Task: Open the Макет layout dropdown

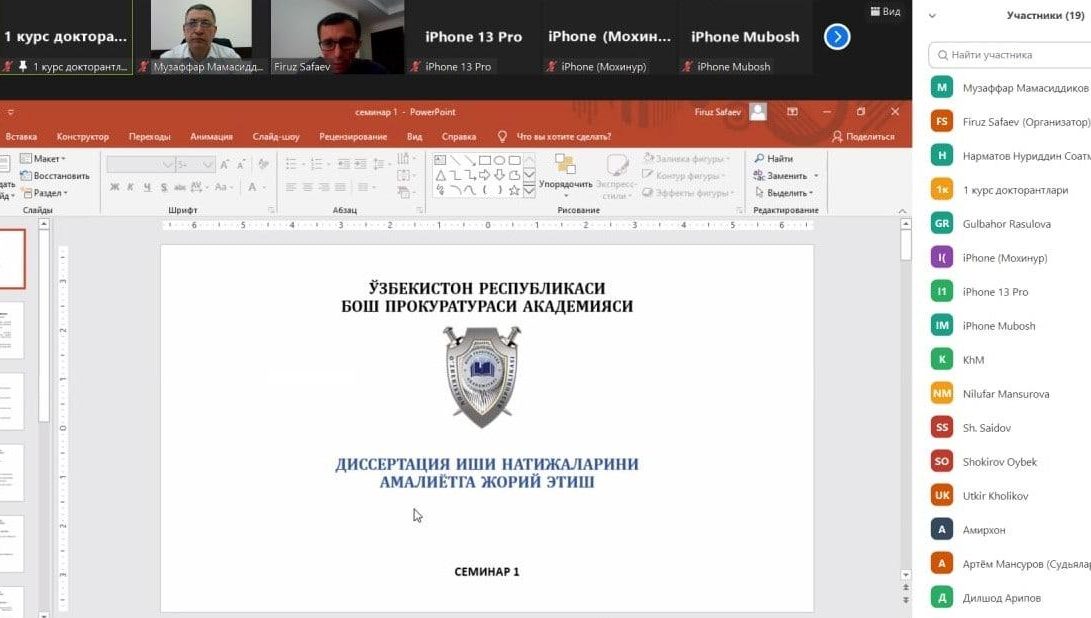Action: [x=43, y=159]
